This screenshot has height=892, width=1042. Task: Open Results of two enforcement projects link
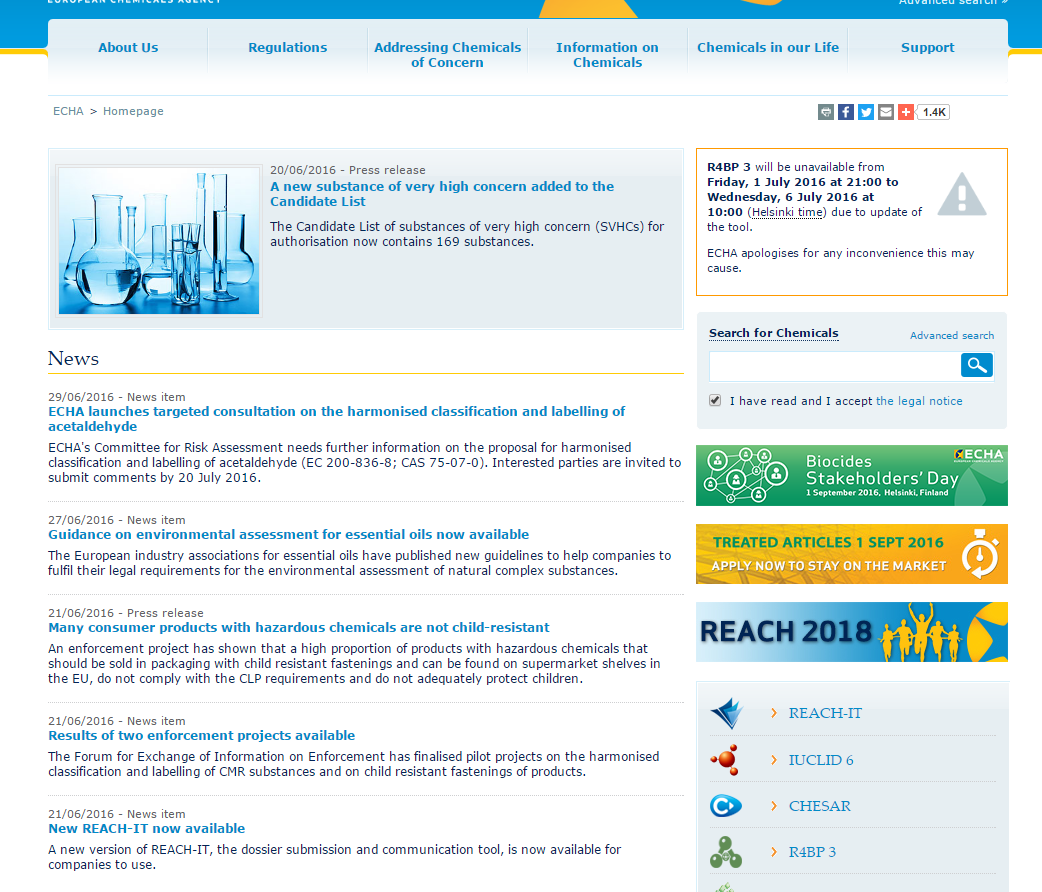tap(201, 735)
